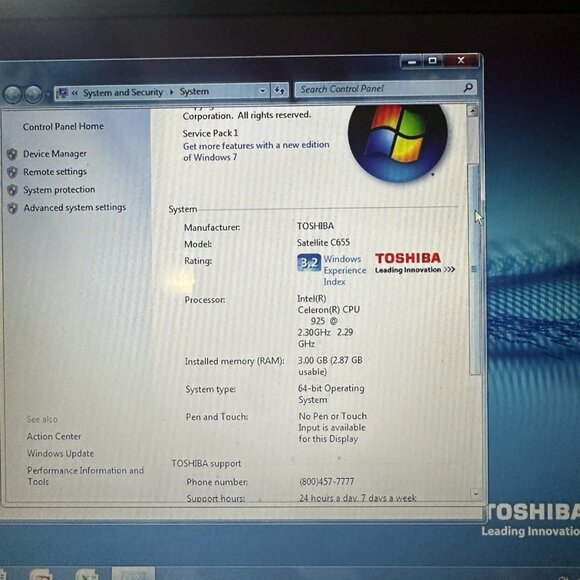Open Windows Experience Index link

pos(344,270)
